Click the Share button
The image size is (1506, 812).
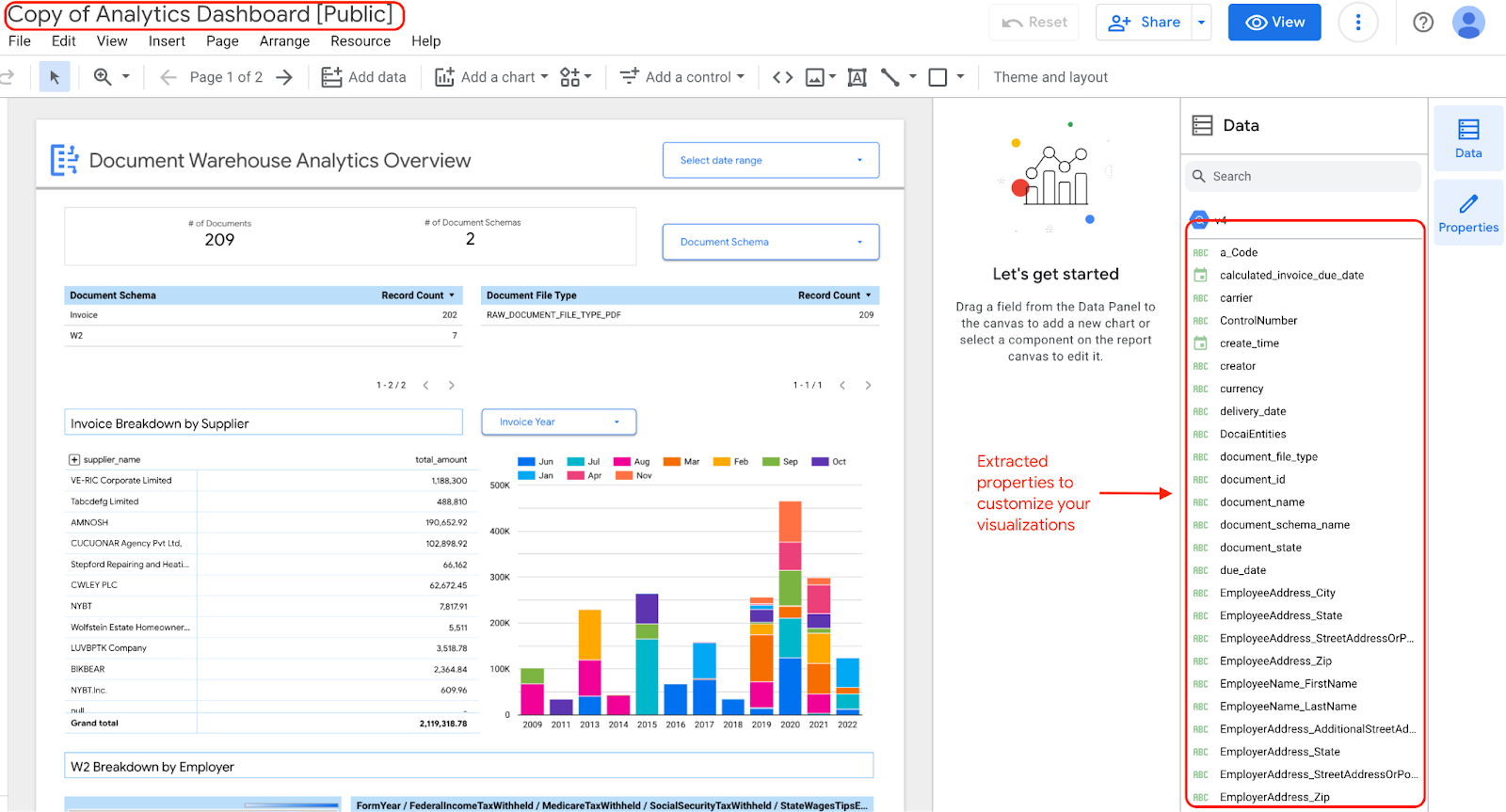point(1146,23)
